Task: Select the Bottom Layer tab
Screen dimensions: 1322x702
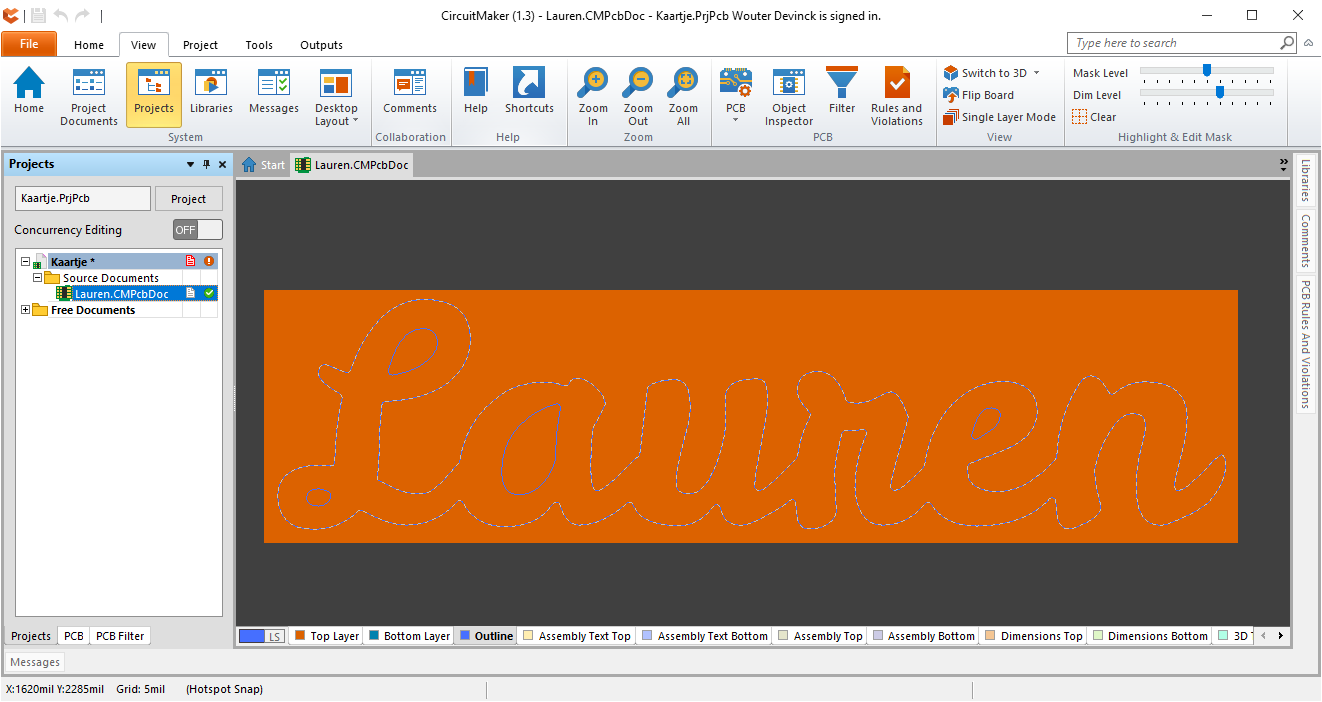Action: [x=408, y=636]
